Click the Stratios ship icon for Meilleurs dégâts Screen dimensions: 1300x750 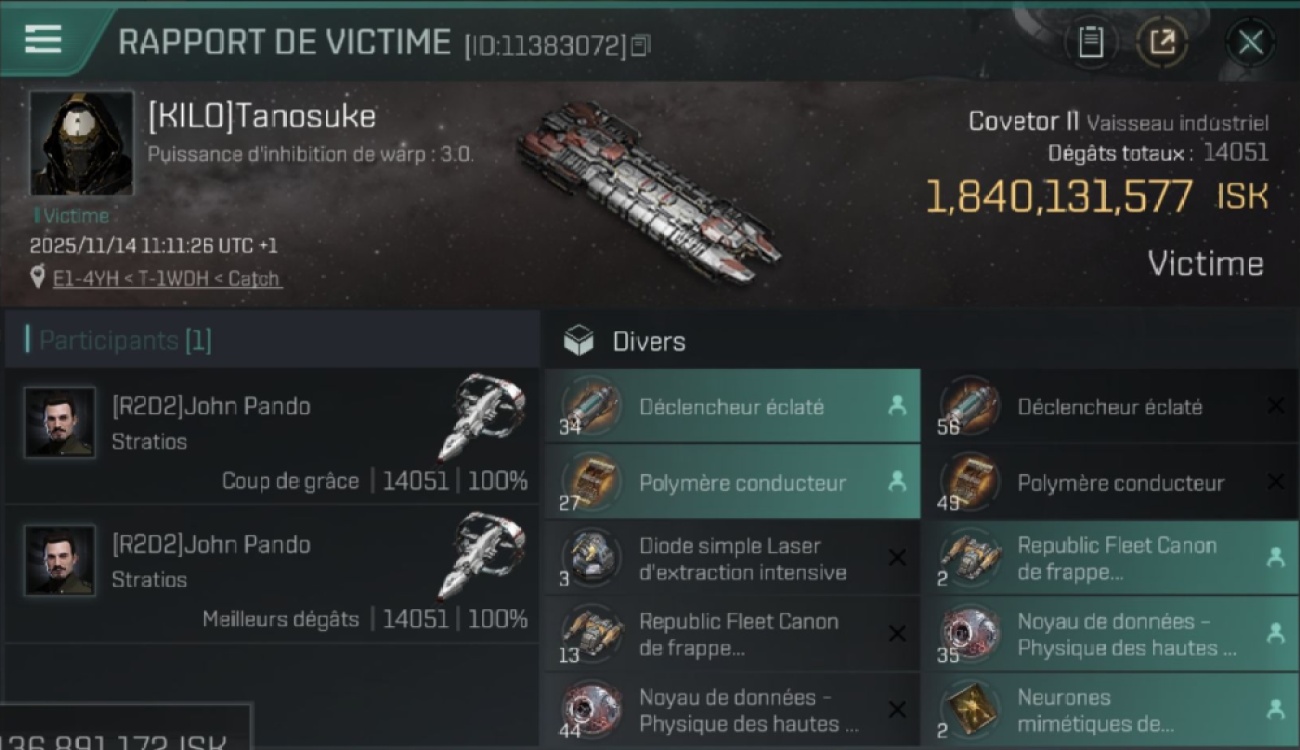point(482,555)
